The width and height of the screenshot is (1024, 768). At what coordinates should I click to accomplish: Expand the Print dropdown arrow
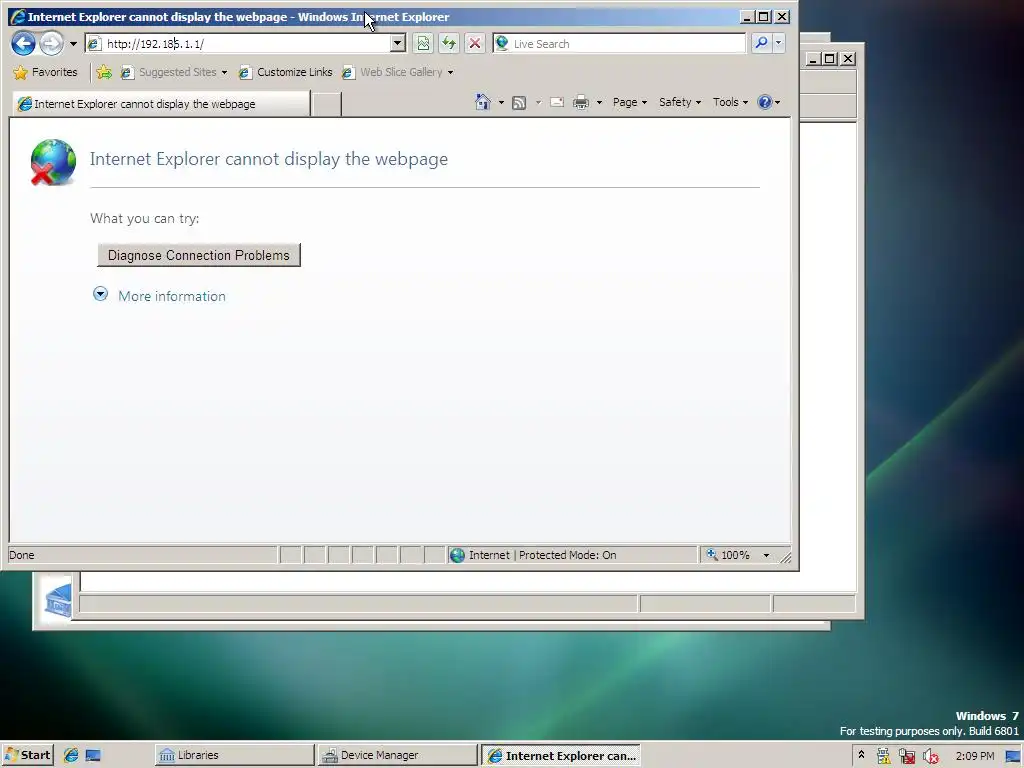point(599,103)
